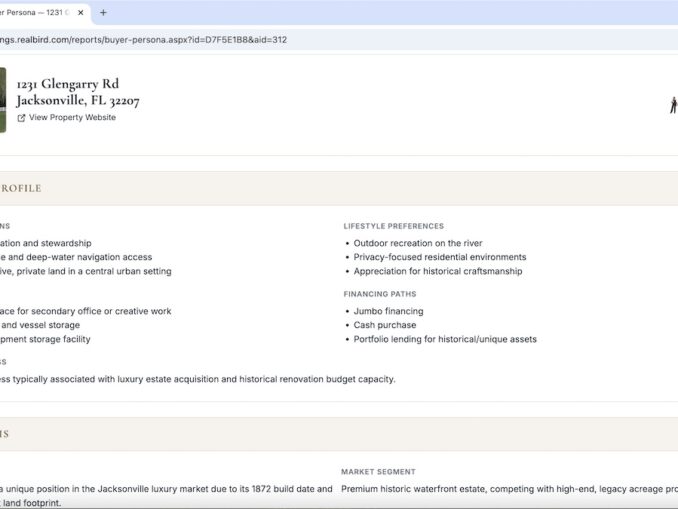678x509 pixels.
Task: Click the MARKET SEGMENT label
Action: point(378,472)
